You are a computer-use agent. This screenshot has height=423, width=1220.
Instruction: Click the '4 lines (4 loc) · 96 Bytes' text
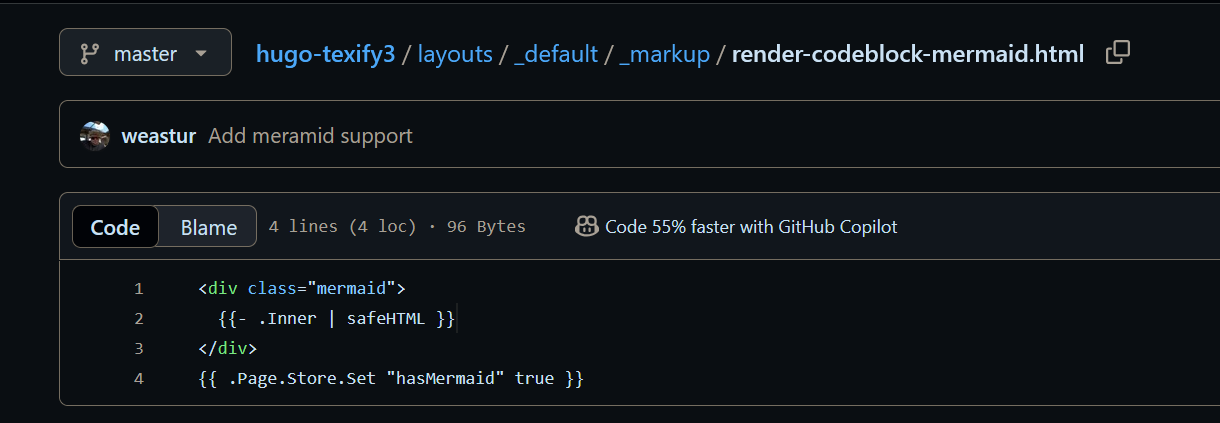pyautogui.click(x=397, y=227)
